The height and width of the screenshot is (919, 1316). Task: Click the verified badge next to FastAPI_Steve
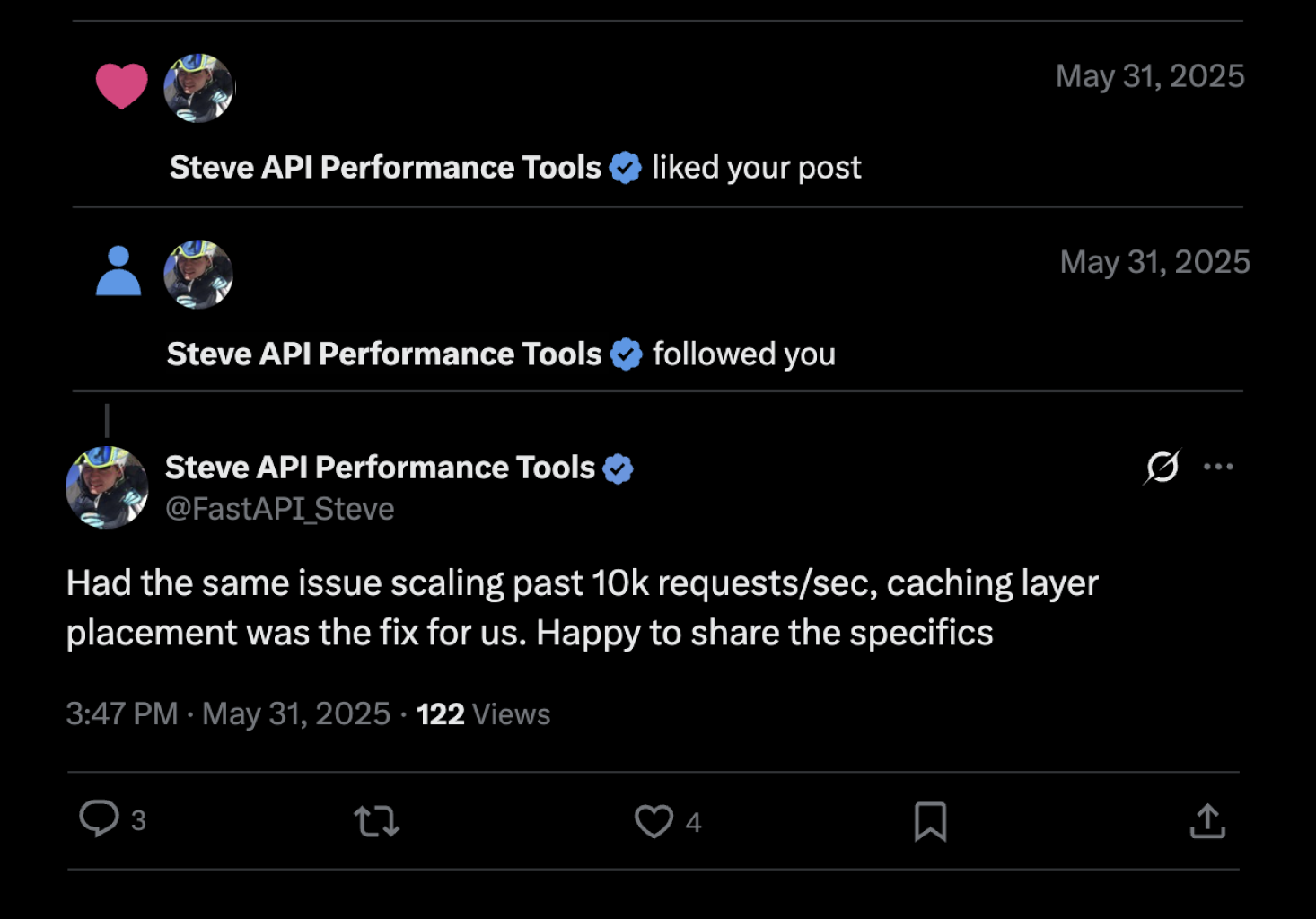click(x=619, y=467)
